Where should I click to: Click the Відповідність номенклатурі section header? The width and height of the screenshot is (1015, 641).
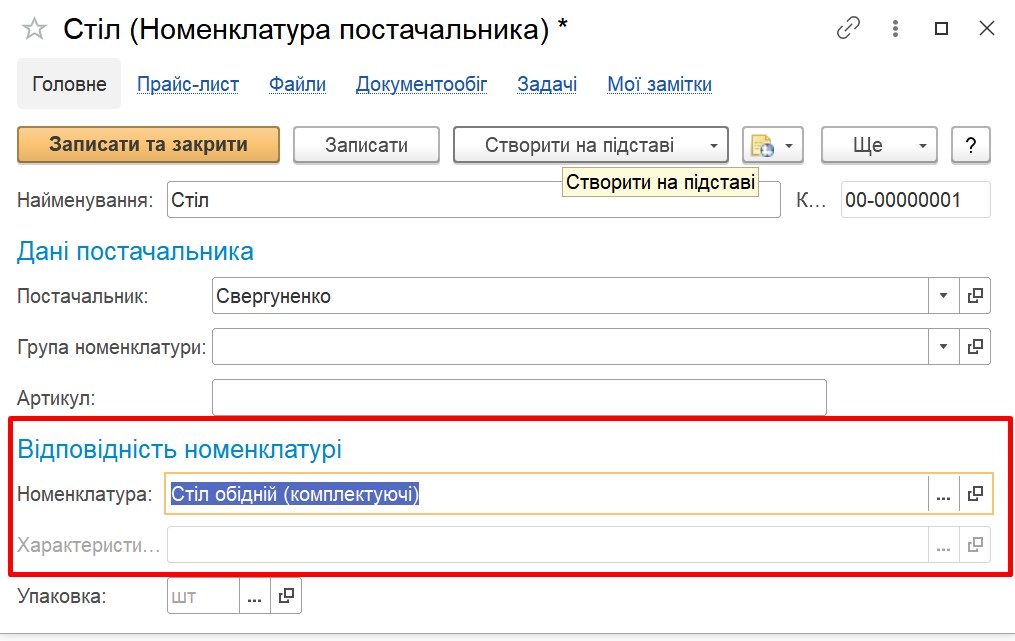179,449
